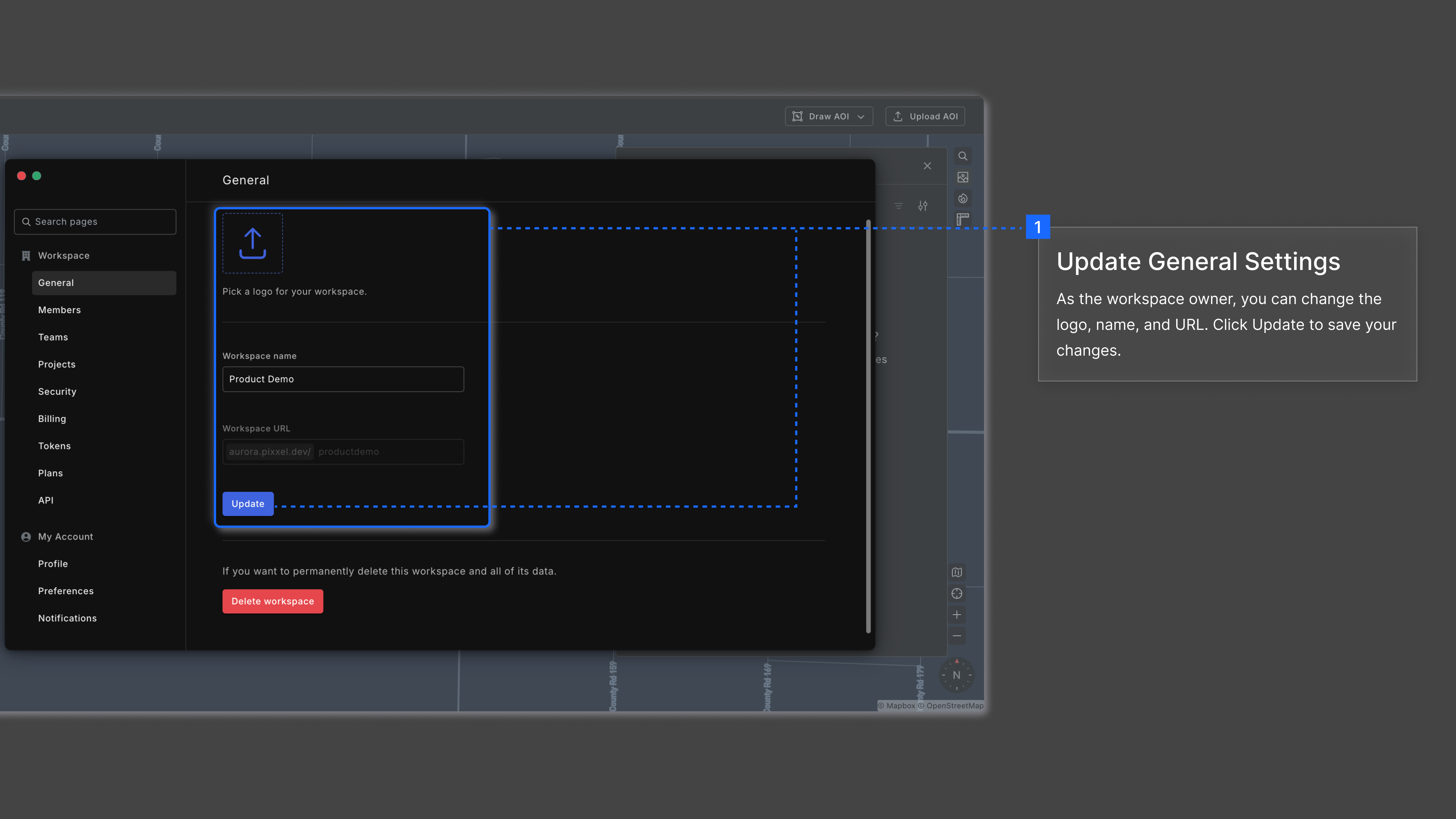Zoom in with the plus icon

coord(956,614)
